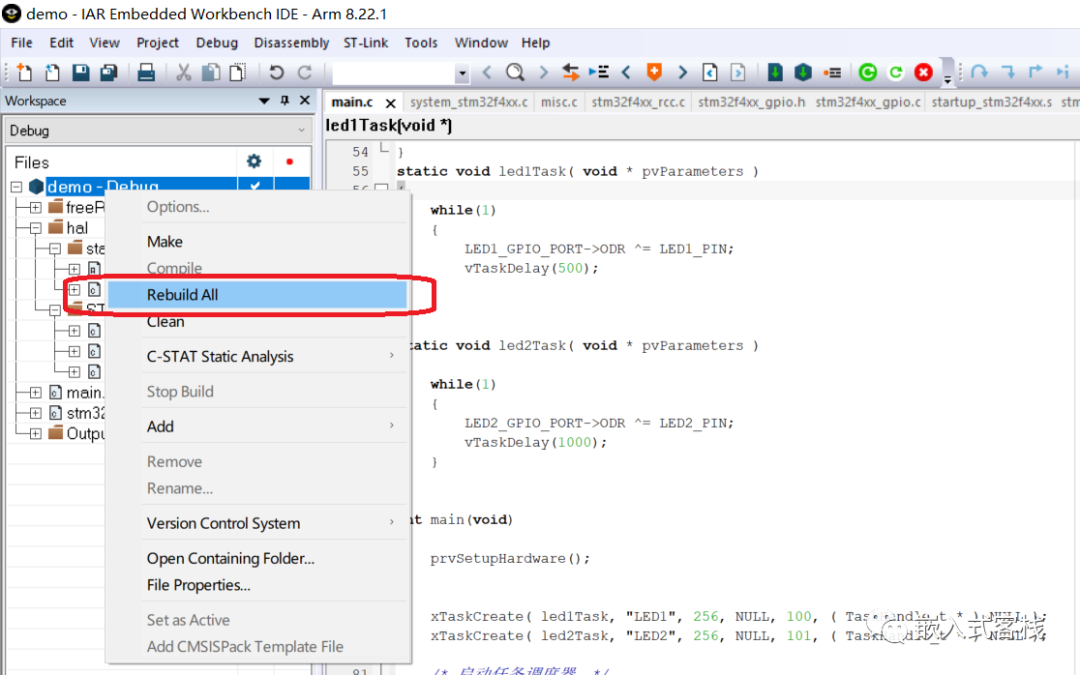The height and width of the screenshot is (675, 1080).
Task: Switch to startup_stm32f4xx.s tab
Action: 991,102
